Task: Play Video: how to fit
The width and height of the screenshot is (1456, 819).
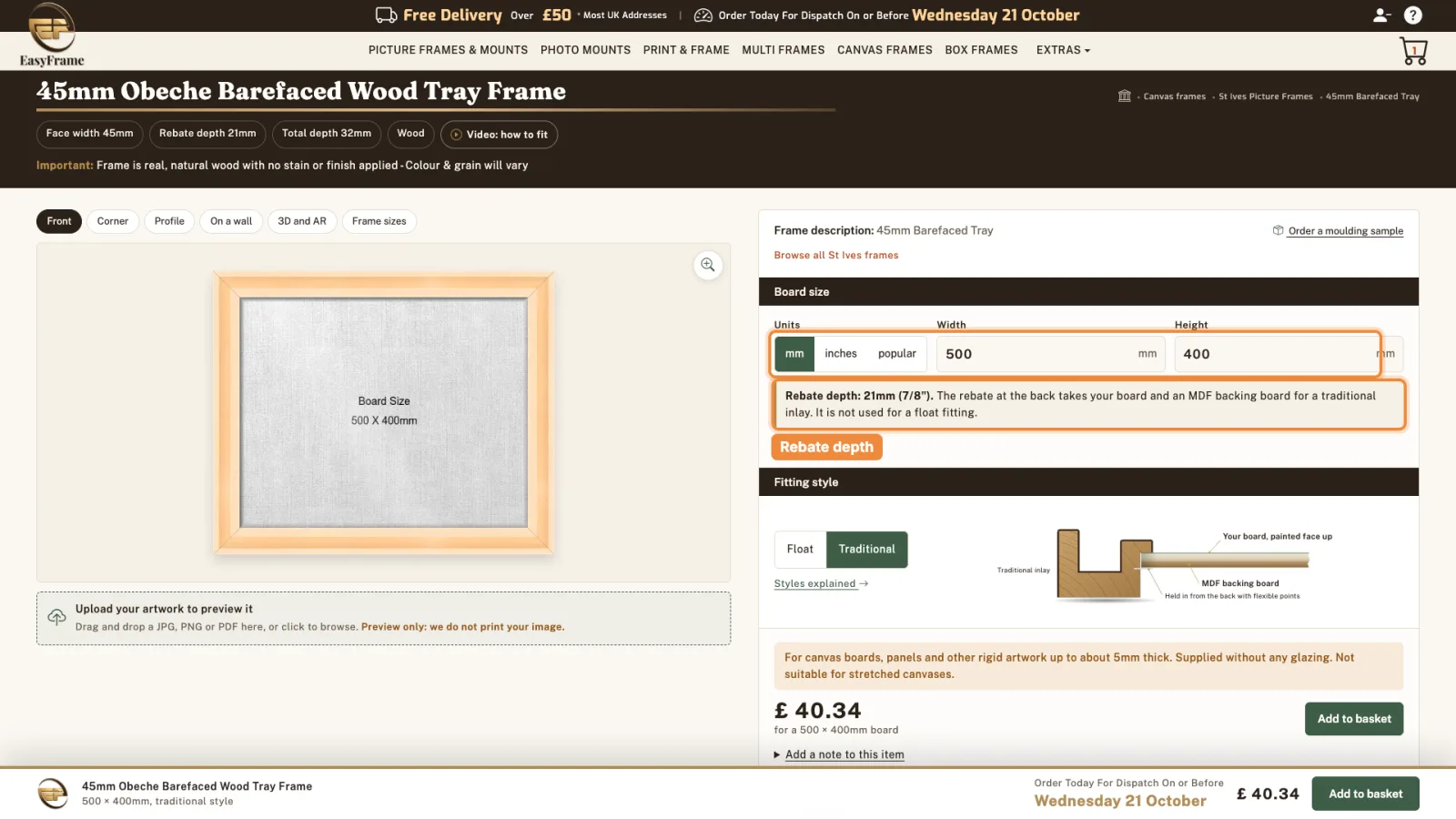Action: [500, 135]
